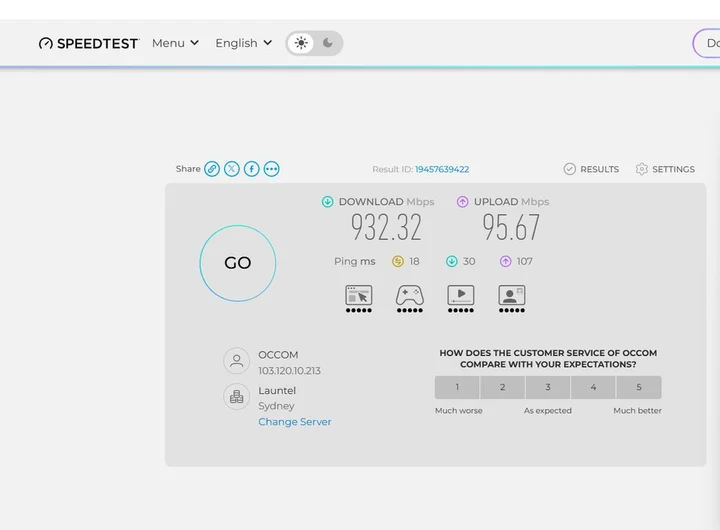Click the upload arrow icon

462,202
